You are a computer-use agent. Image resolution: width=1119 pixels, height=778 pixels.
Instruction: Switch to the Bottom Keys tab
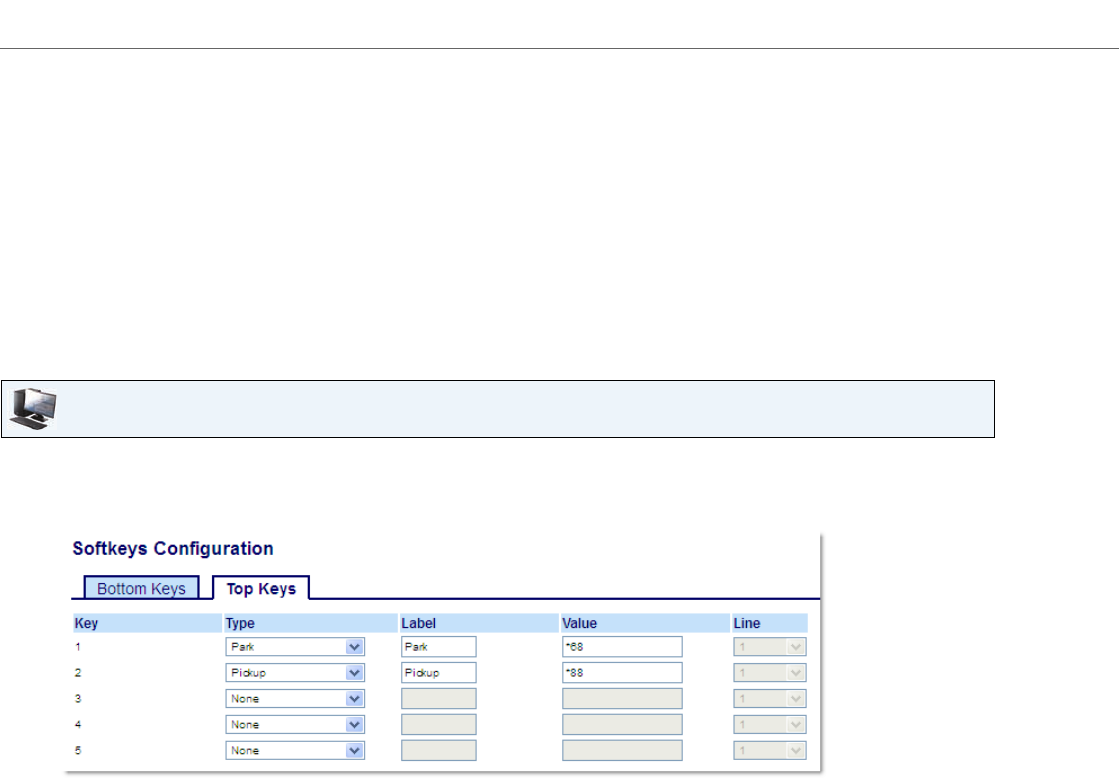point(141,589)
